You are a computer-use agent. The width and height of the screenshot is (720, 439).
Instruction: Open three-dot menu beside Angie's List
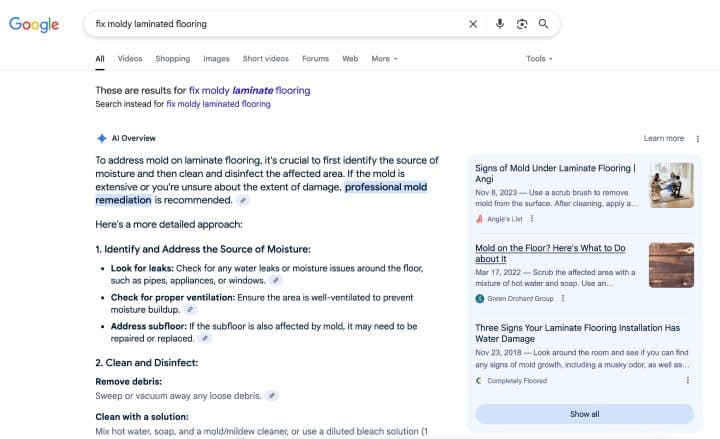click(532, 219)
